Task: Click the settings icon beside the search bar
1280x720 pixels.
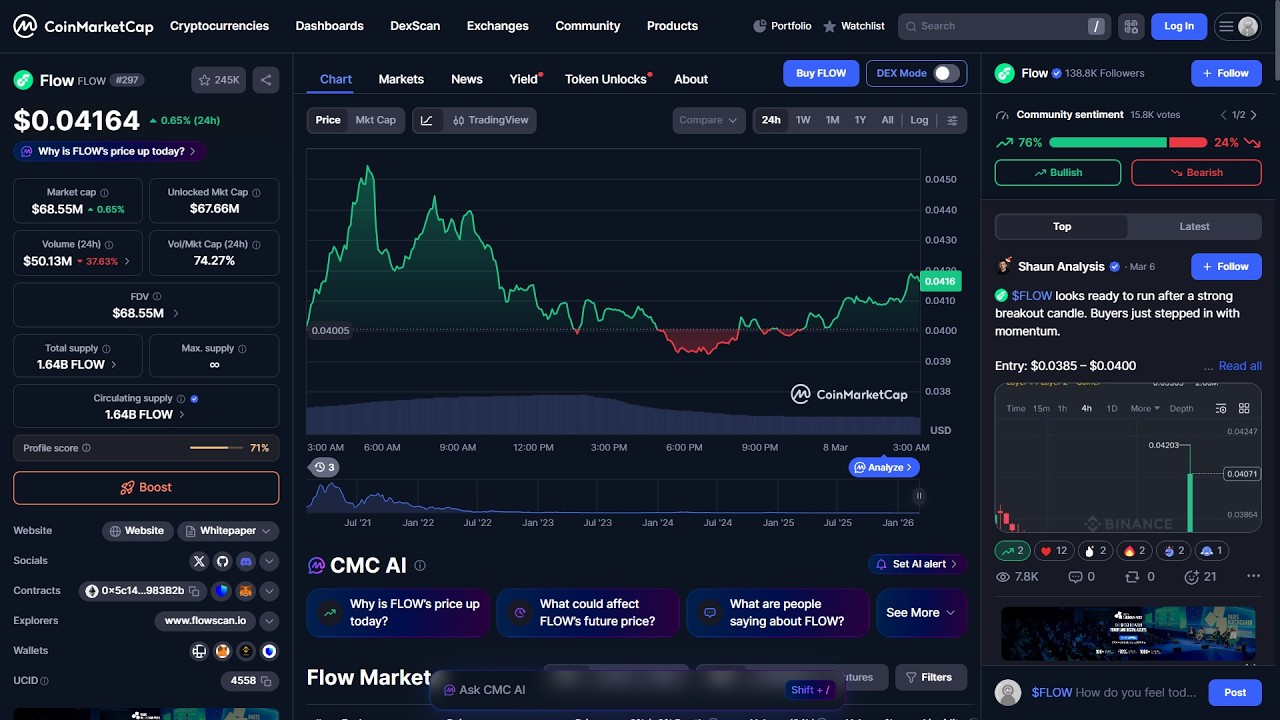Action: click(x=1131, y=26)
